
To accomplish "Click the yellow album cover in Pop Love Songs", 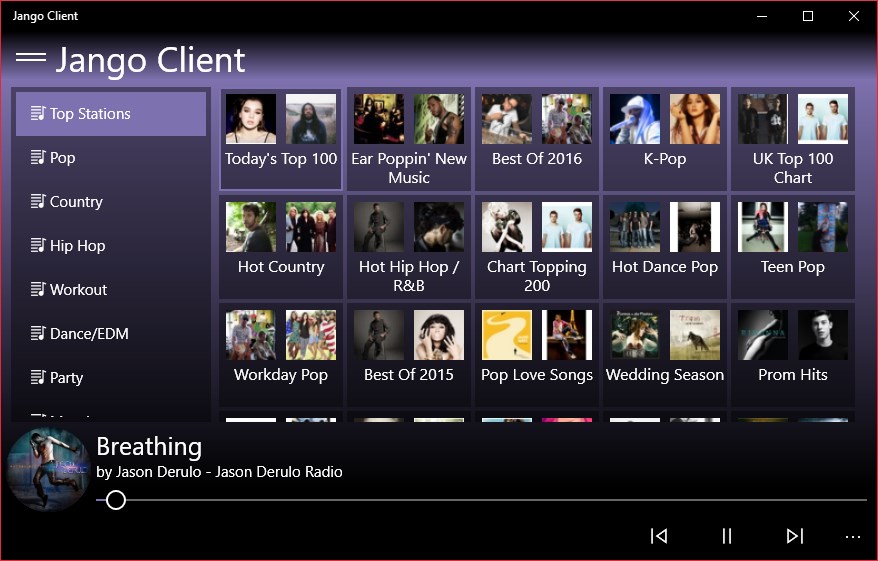I will coord(507,335).
